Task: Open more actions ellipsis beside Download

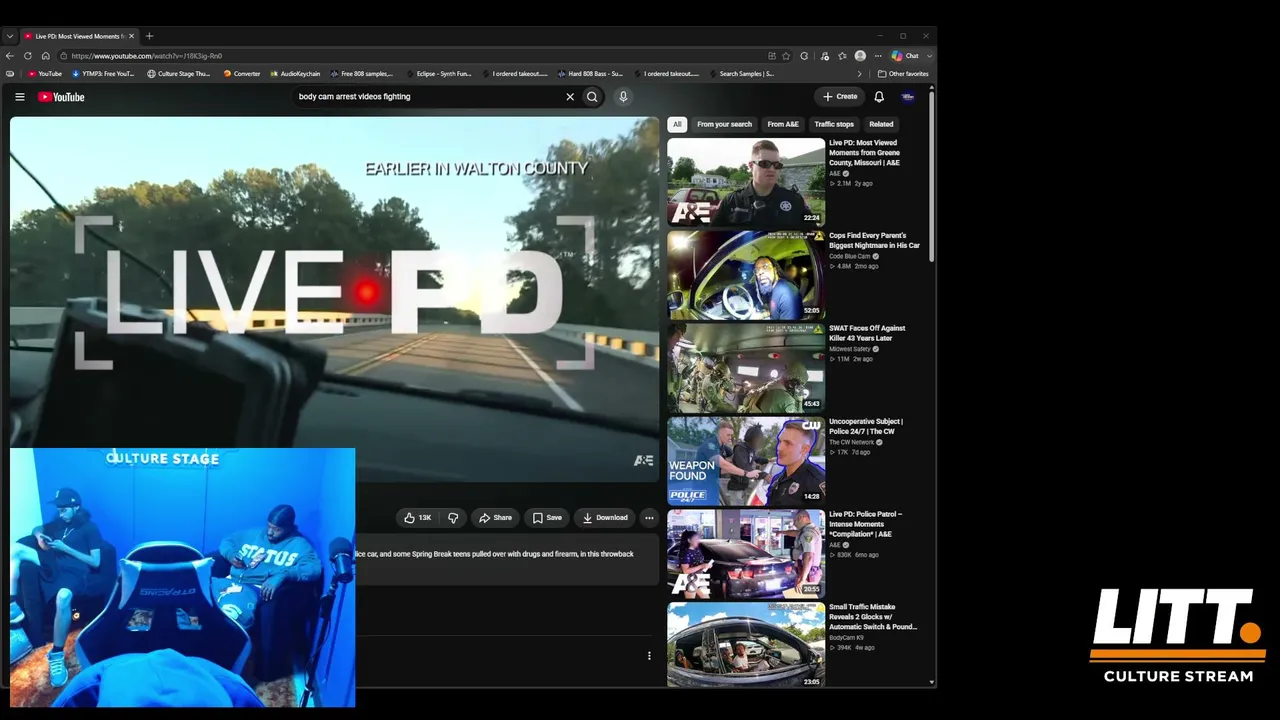Action: point(649,518)
